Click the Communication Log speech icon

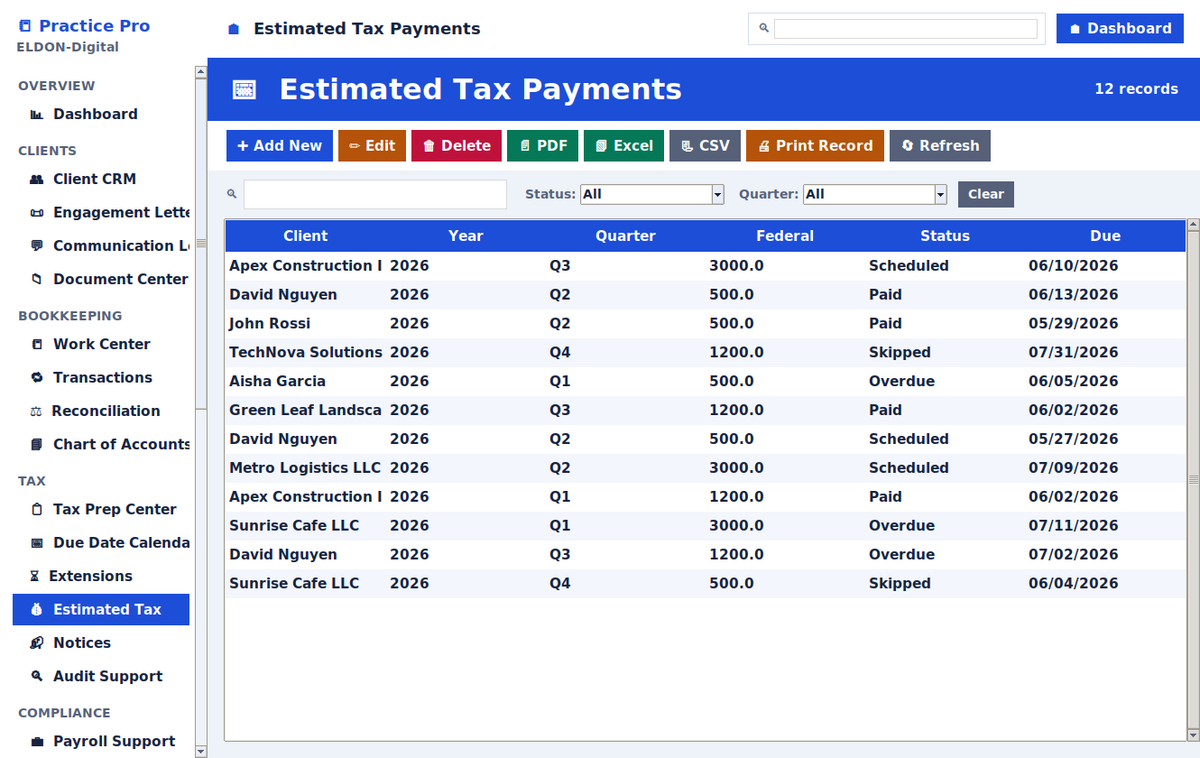point(37,246)
